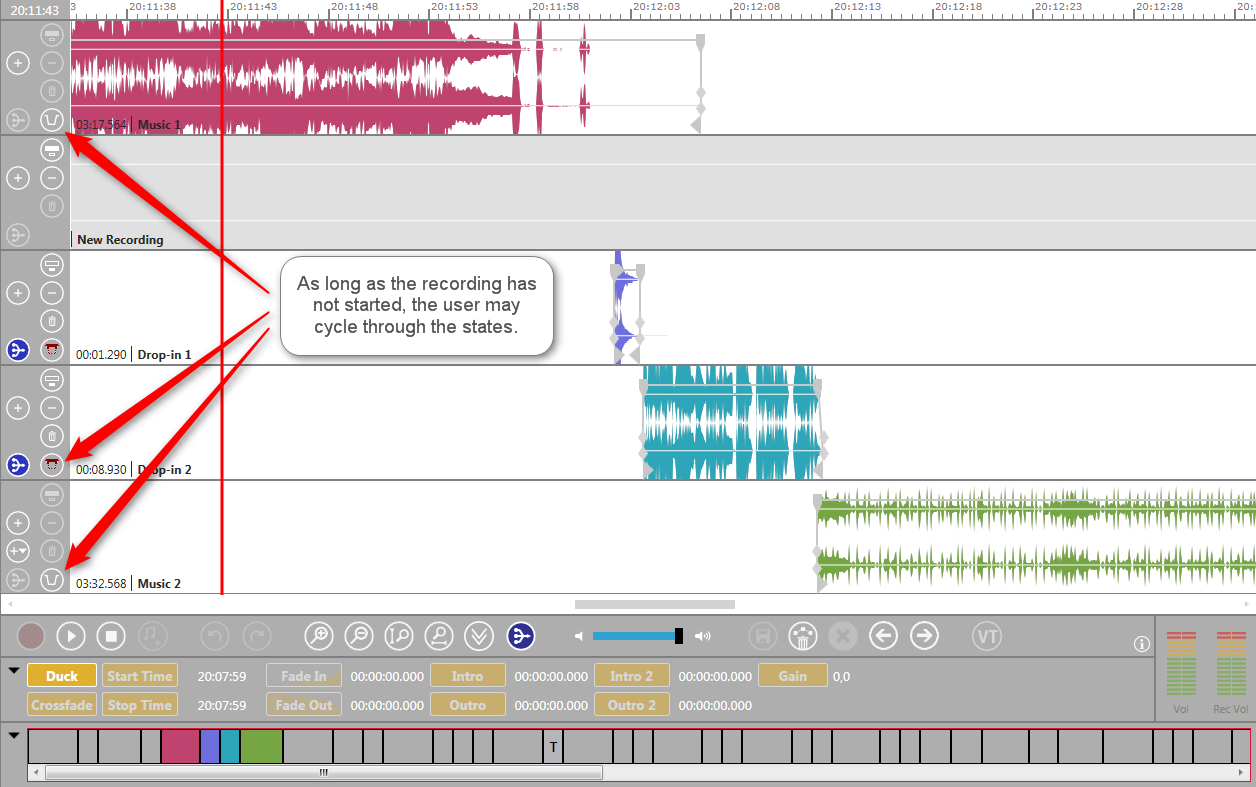
Task: Open add dropdown on Music 2 track
Action: coord(17,551)
